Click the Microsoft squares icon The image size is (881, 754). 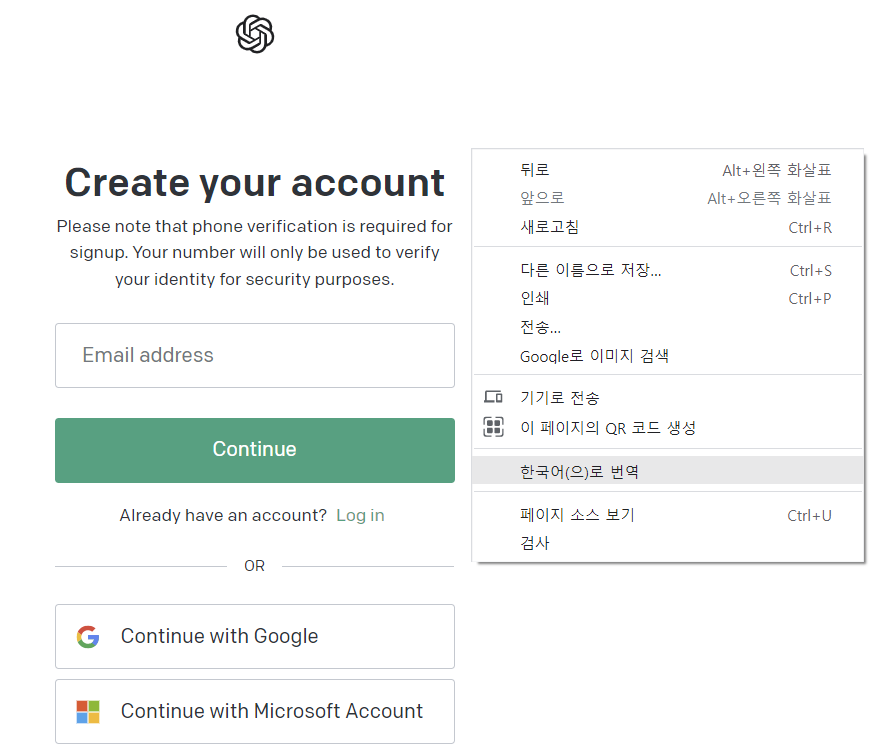[88, 711]
